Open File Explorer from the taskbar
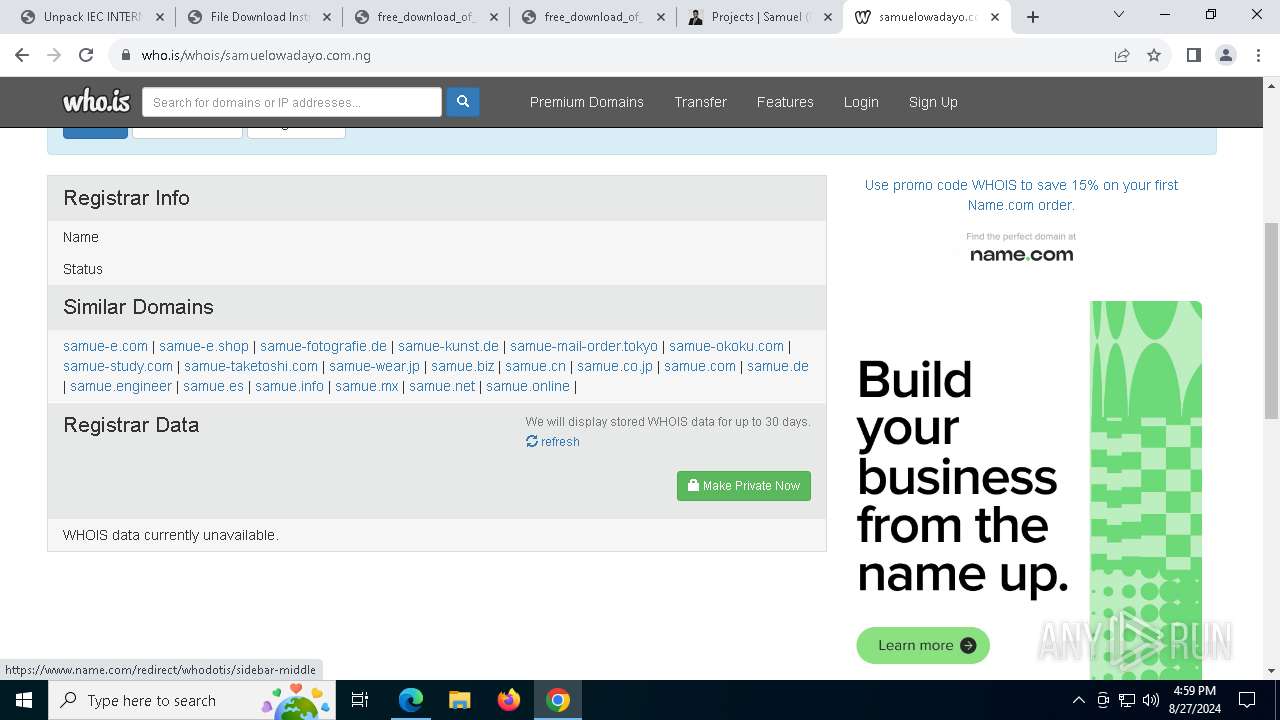Viewport: 1280px width, 720px height. click(459, 700)
